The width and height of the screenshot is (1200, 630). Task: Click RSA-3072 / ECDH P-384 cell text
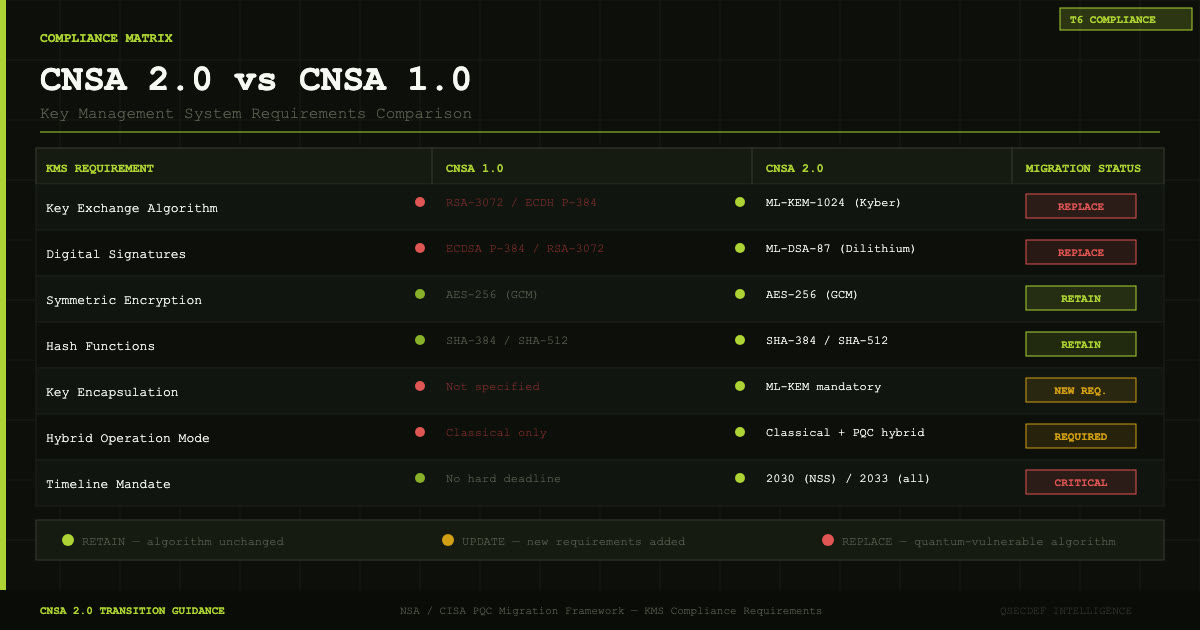(521, 202)
